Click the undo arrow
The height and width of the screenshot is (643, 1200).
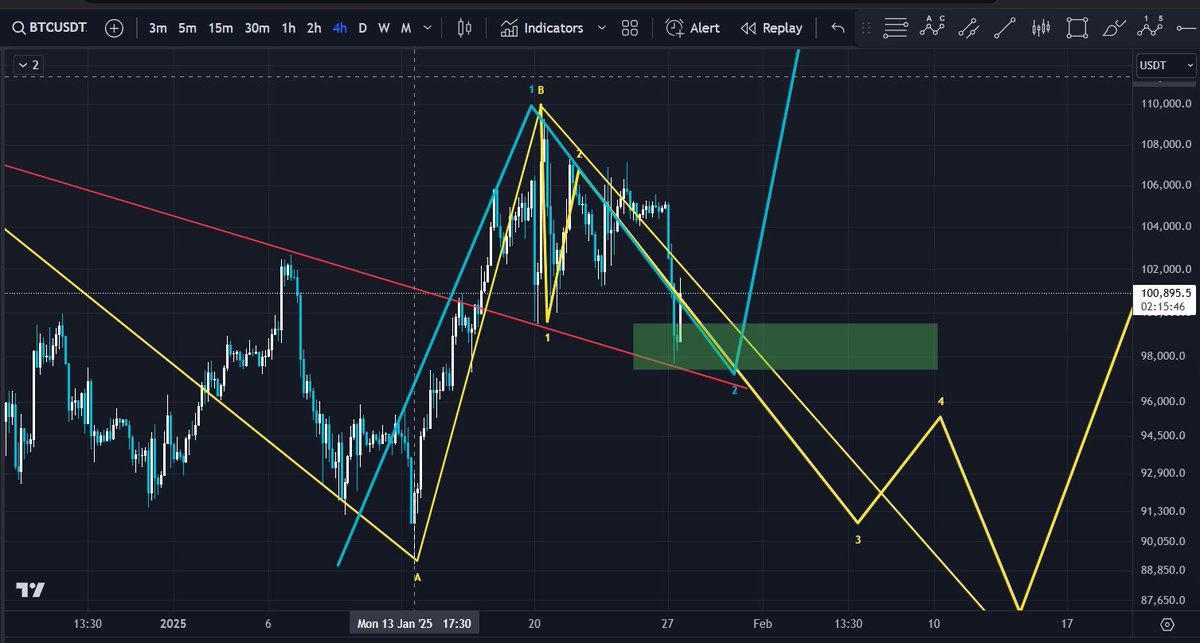coord(838,28)
